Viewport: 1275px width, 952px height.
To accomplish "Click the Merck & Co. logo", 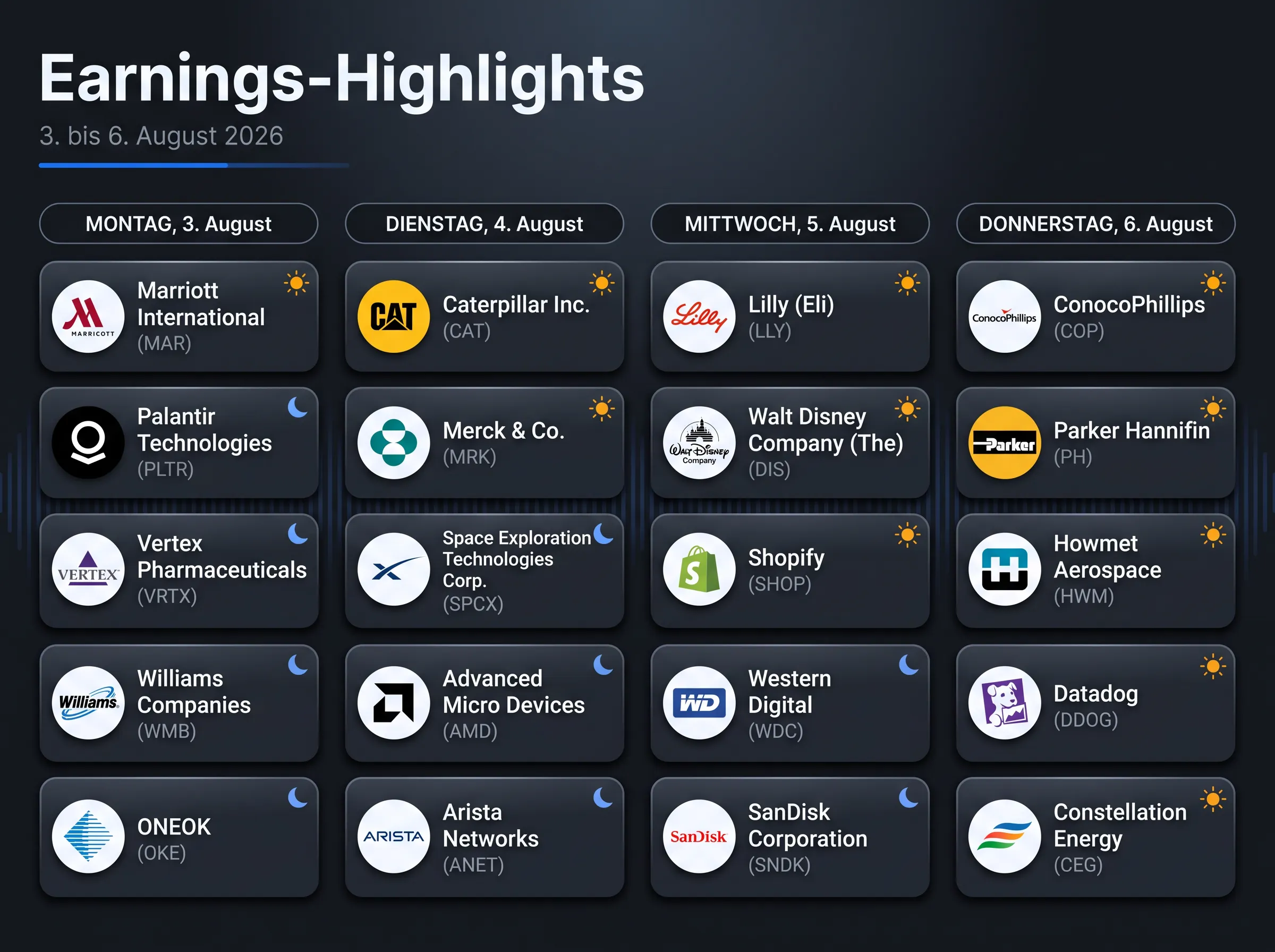I will tap(394, 443).
